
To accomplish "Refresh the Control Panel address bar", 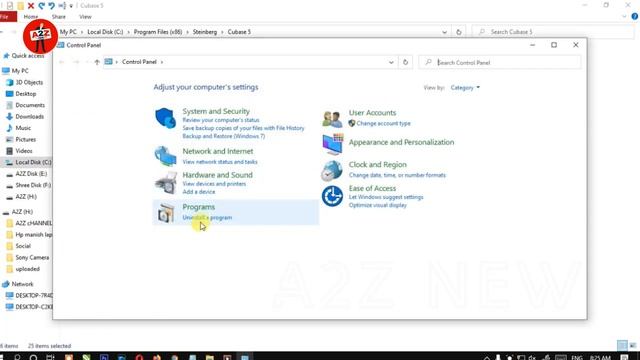I will tap(405, 62).
